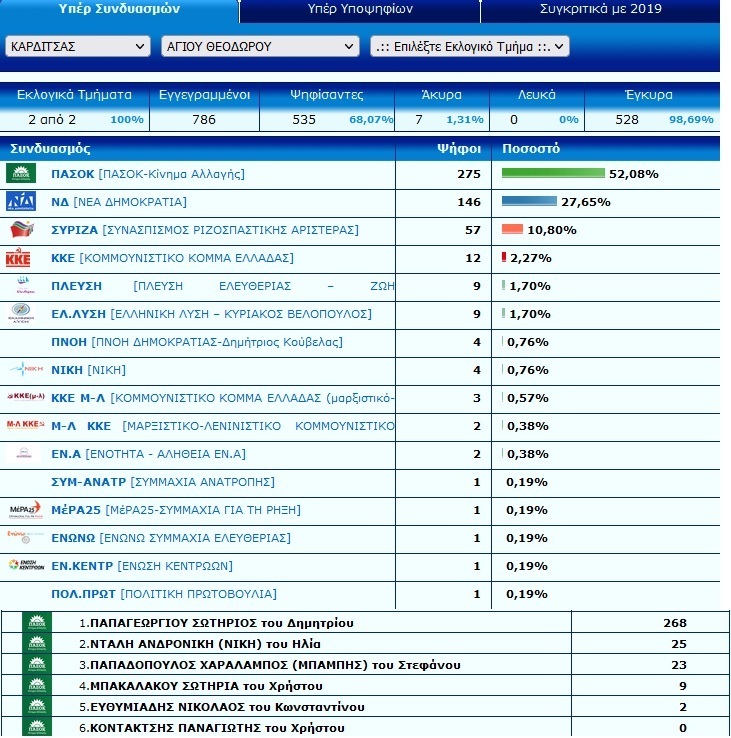Click PASOK icon beside ΝΤΑΛΗ ΑΝΔΡΟΝΙΚΗ
This screenshot has height=738, width=731.
pyautogui.click(x=37, y=643)
